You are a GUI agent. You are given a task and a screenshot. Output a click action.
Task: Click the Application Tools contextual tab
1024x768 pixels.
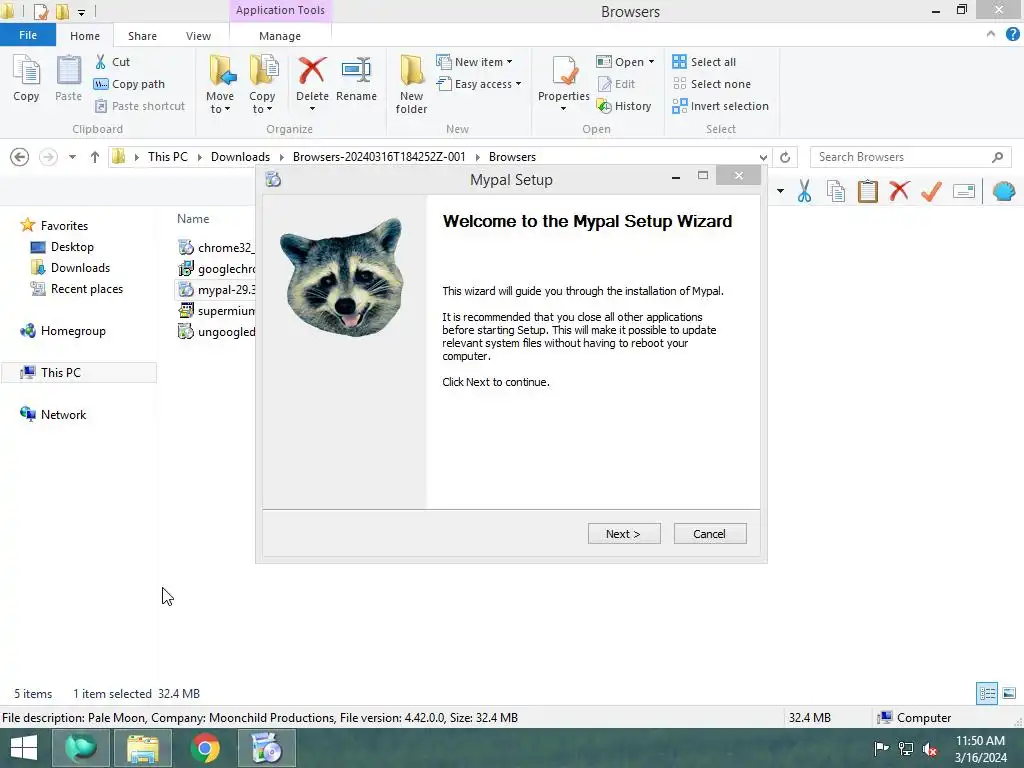point(280,10)
